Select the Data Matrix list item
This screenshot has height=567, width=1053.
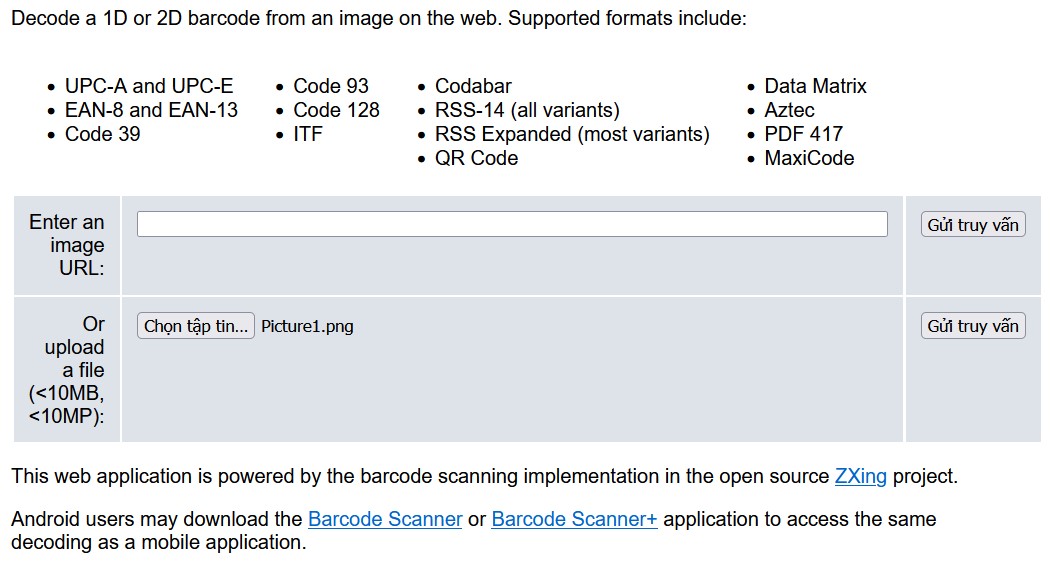[815, 86]
